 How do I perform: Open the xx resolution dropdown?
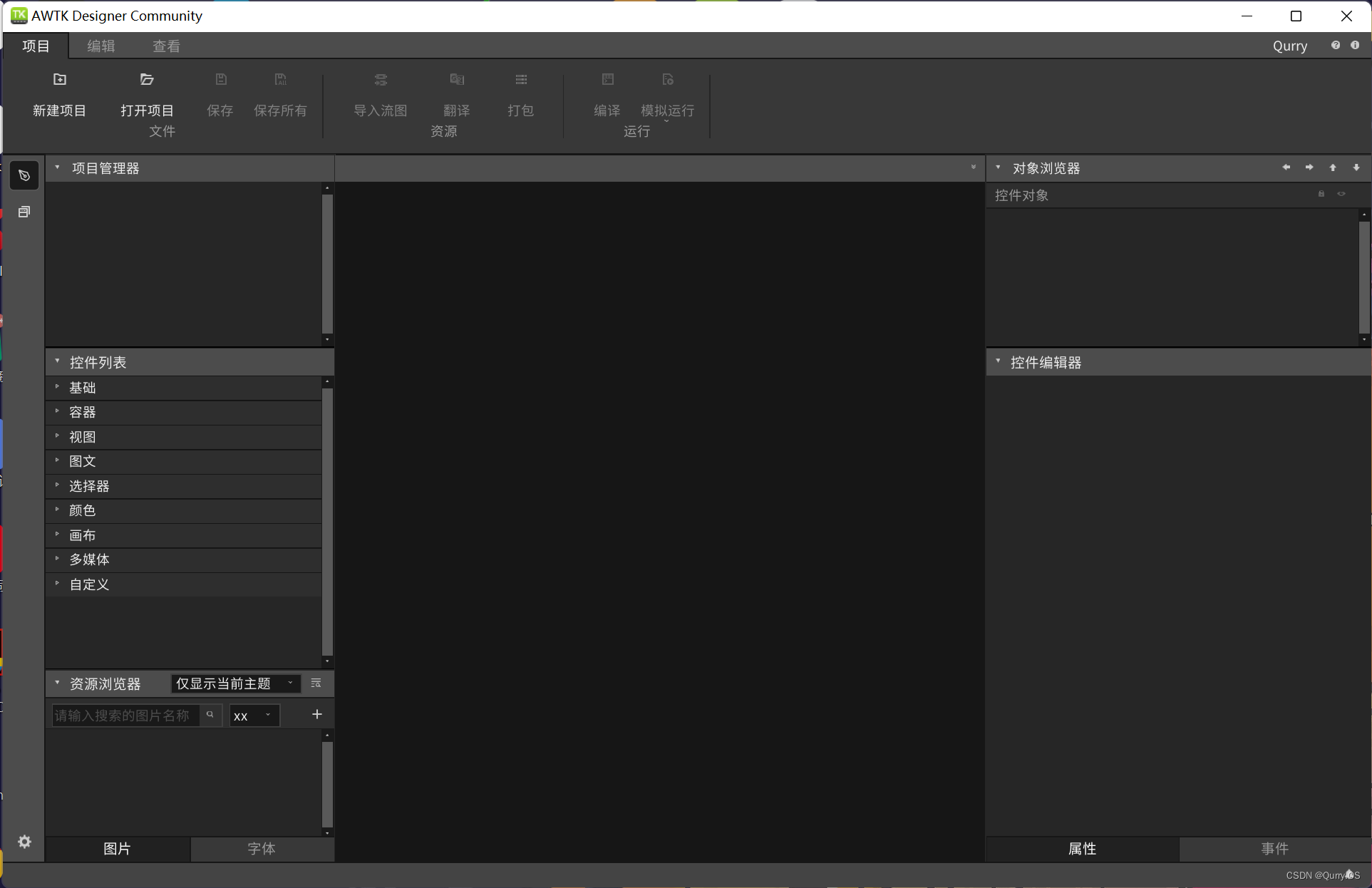click(254, 716)
